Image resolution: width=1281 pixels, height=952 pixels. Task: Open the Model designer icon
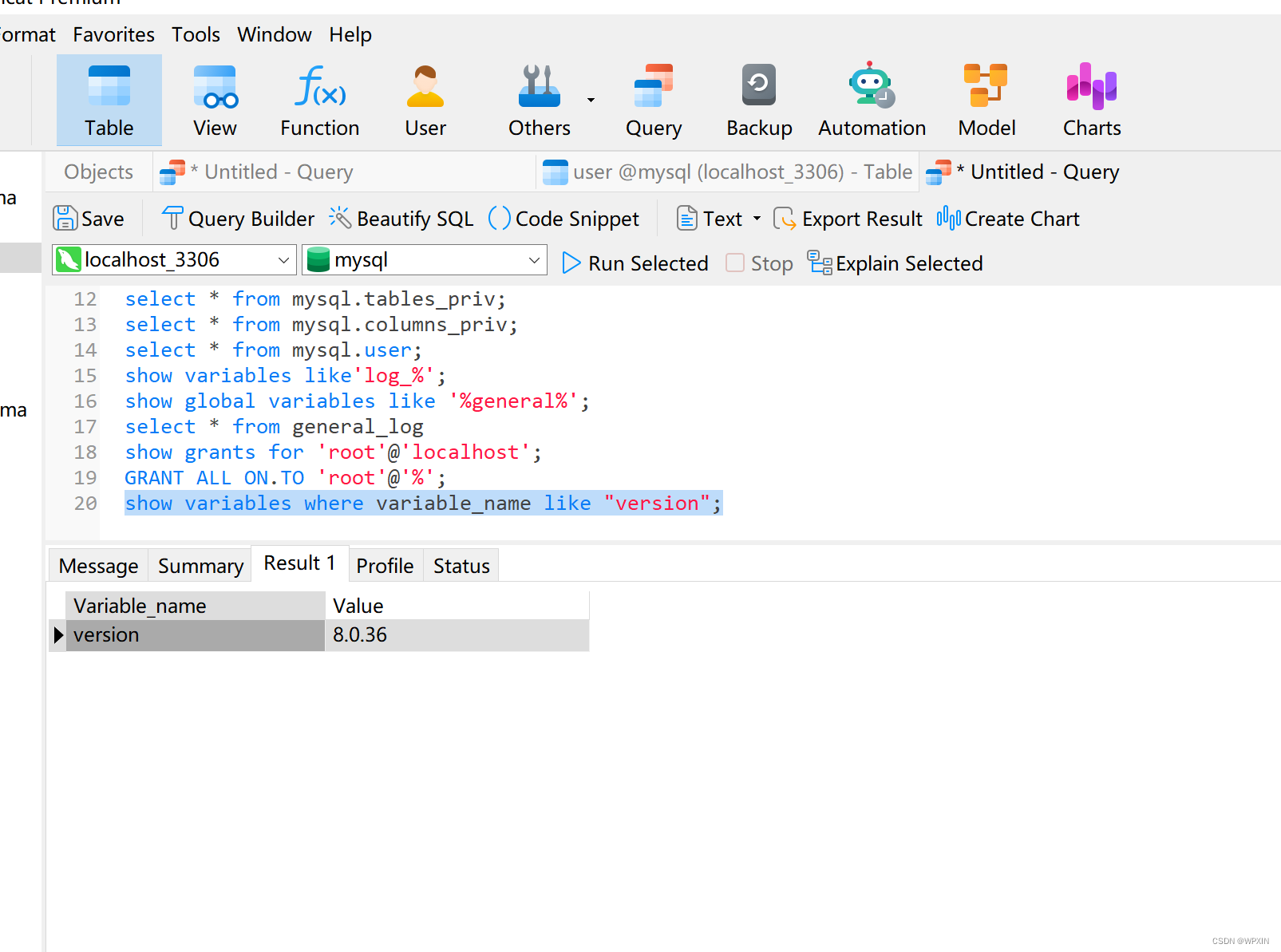986,100
